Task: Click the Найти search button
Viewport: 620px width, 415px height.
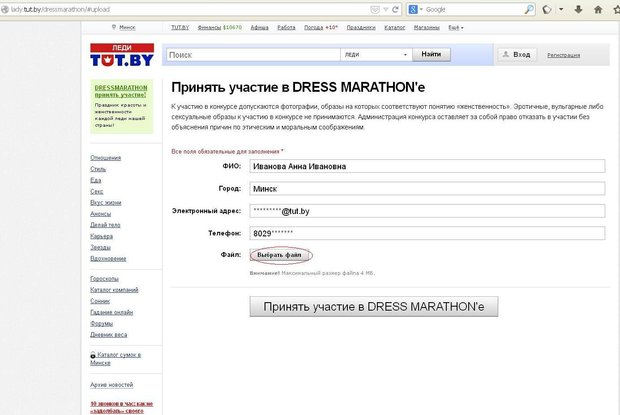Action: (431, 54)
